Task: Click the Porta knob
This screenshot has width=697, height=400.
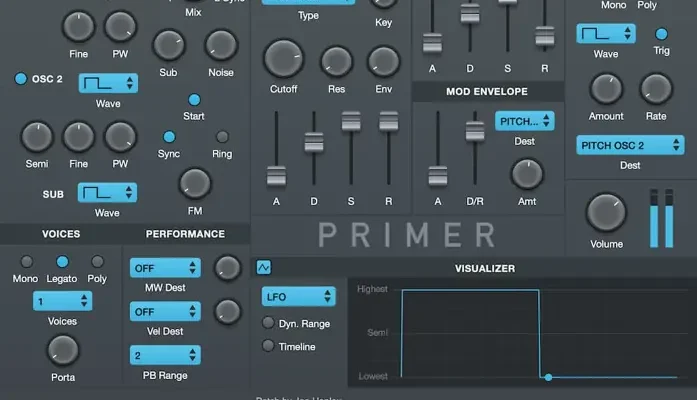Action: (x=63, y=350)
